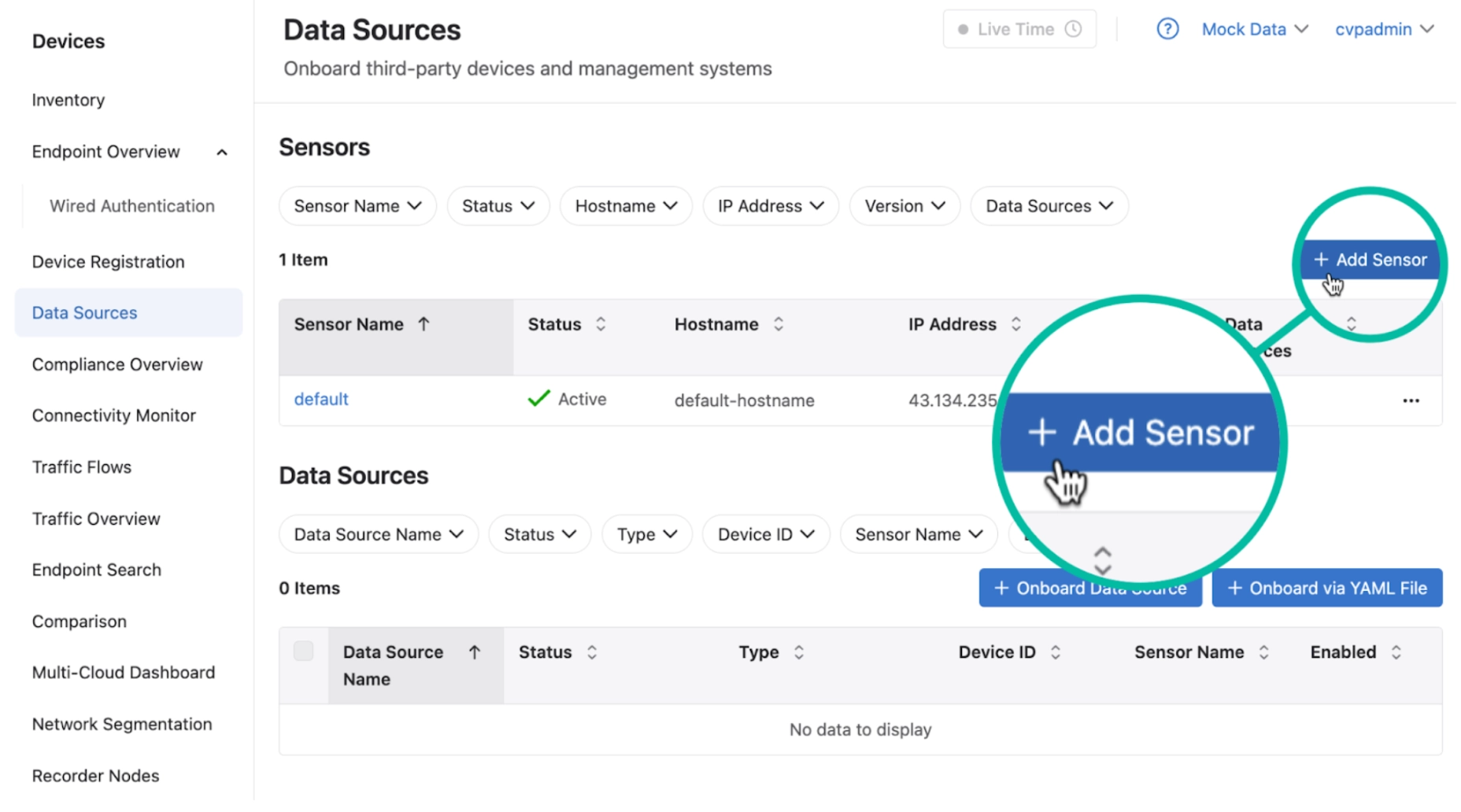Sort data sources table by Enabled
This screenshot has height=812, width=1461.
1396,652
